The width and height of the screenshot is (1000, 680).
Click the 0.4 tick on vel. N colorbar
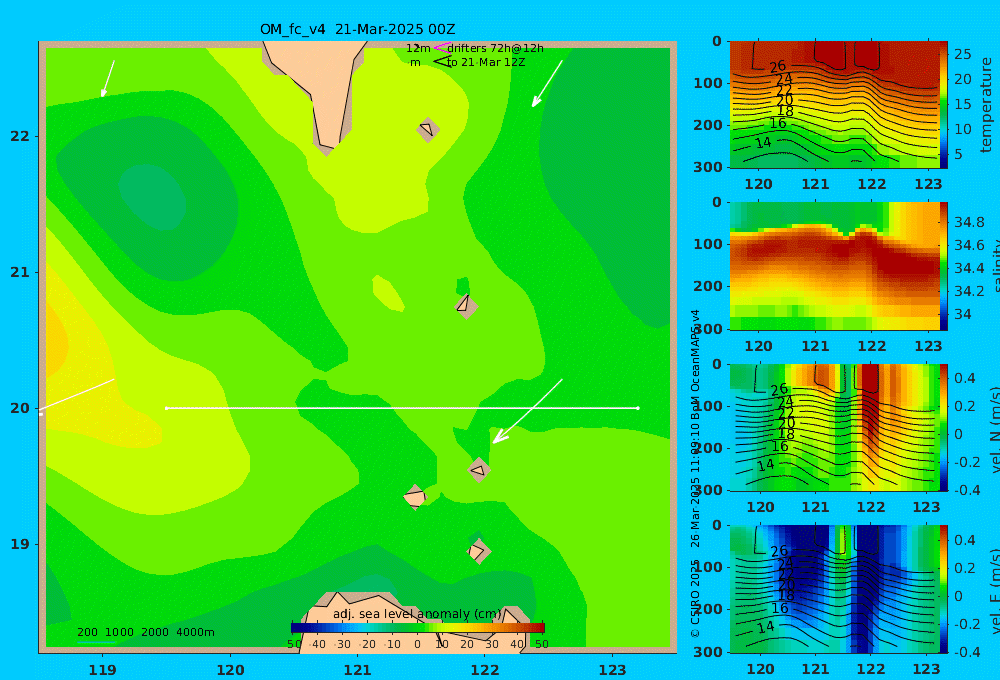coord(965,378)
